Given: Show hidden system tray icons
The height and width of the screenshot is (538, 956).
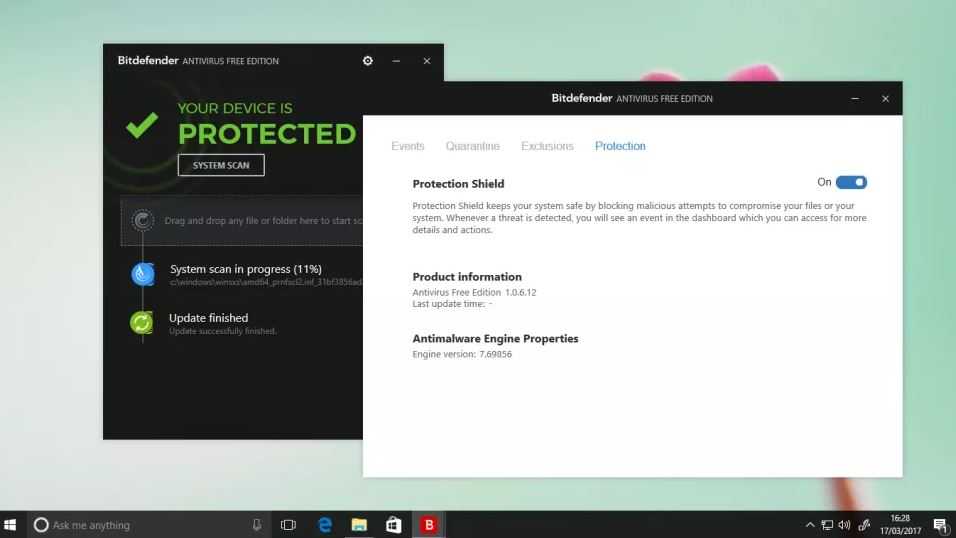Looking at the screenshot, I should [810, 525].
